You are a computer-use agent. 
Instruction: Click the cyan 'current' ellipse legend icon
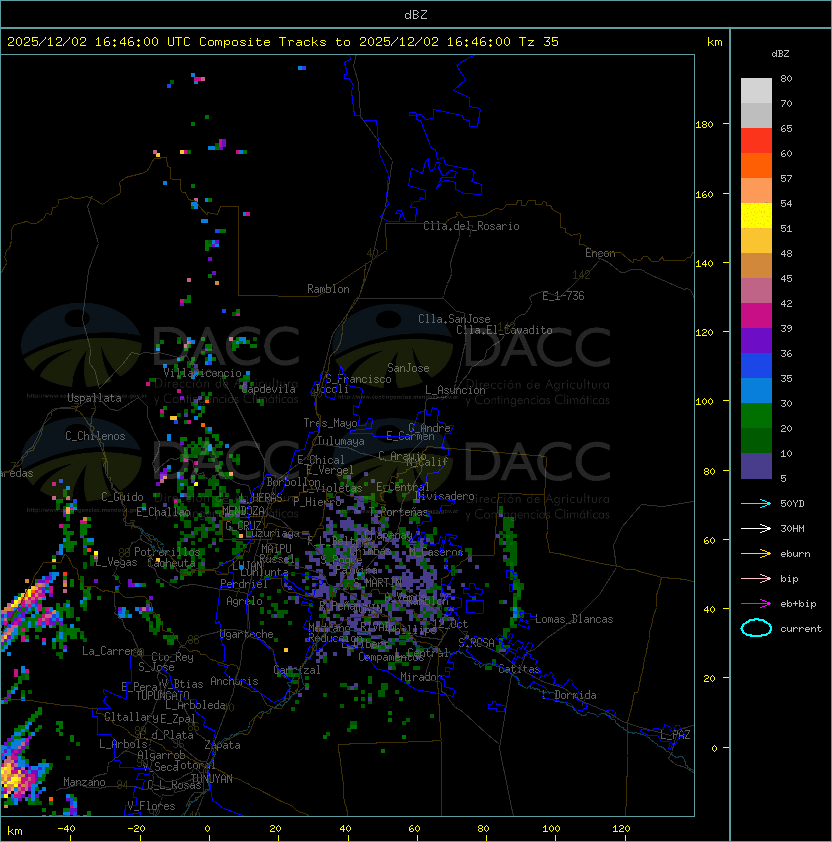[x=756, y=628]
